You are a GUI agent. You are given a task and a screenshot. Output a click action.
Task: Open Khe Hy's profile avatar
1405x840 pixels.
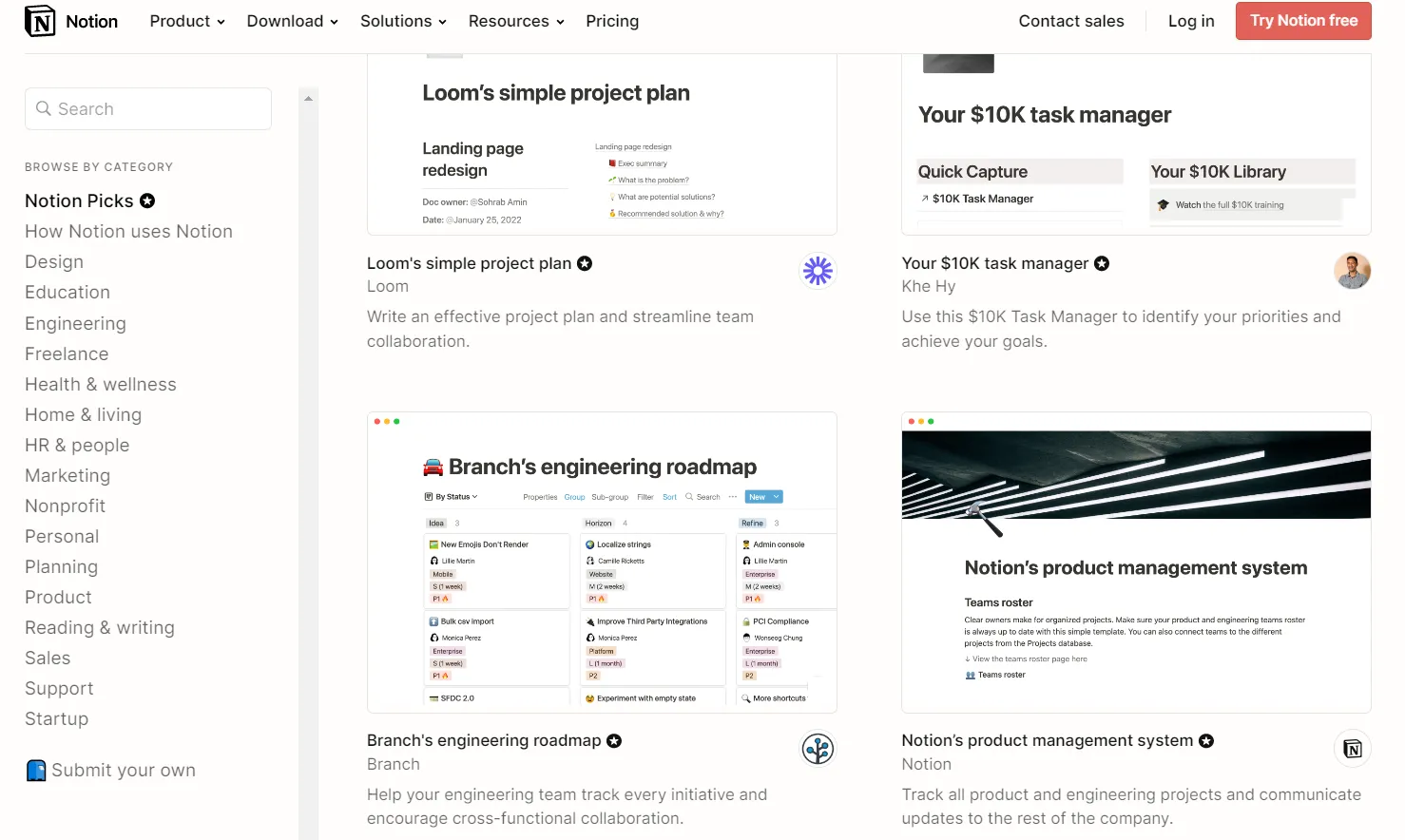point(1352,271)
